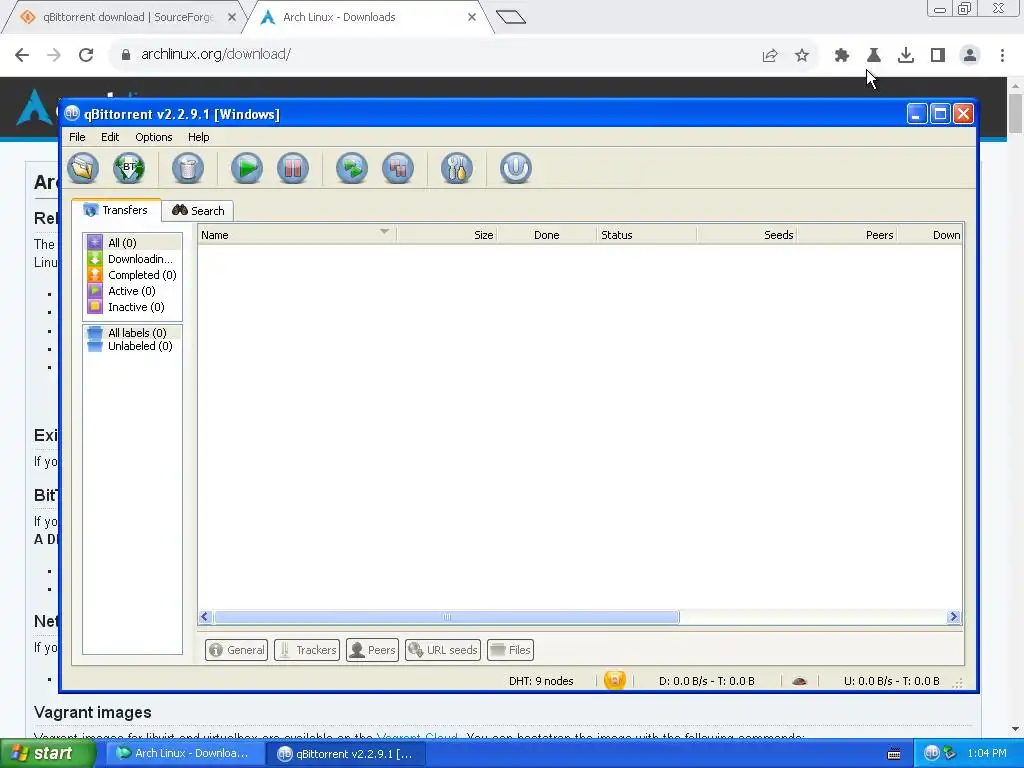
Task: Pause selected torrent red icon
Action: tap(293, 168)
